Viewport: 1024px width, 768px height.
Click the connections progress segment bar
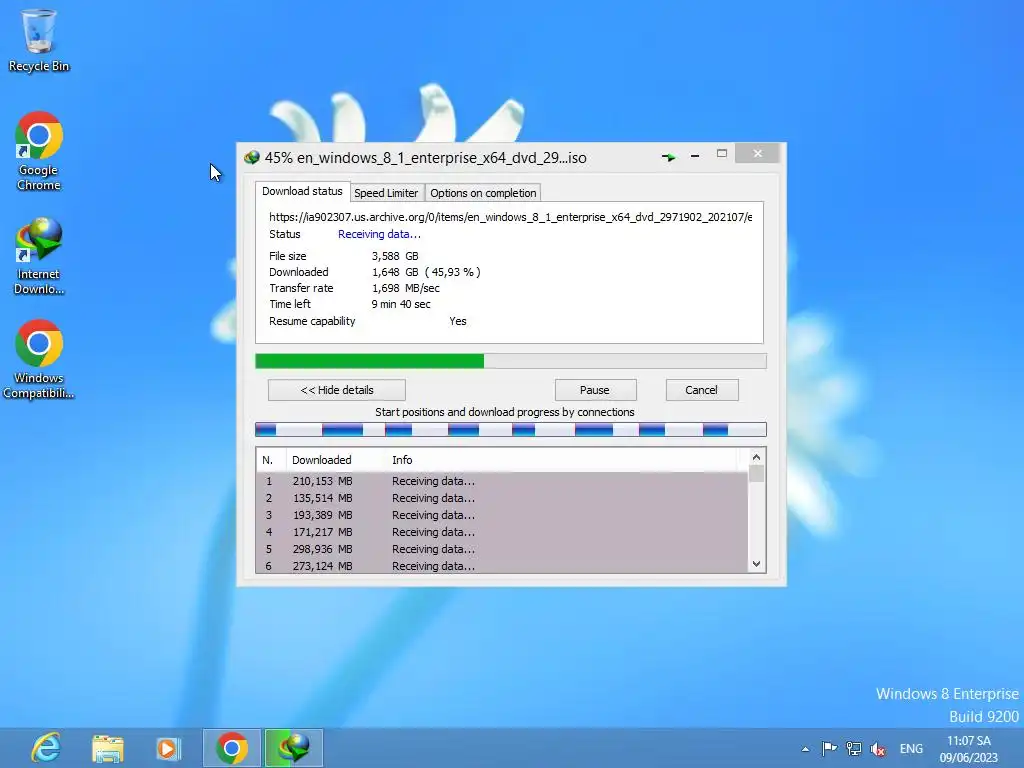click(x=510, y=429)
